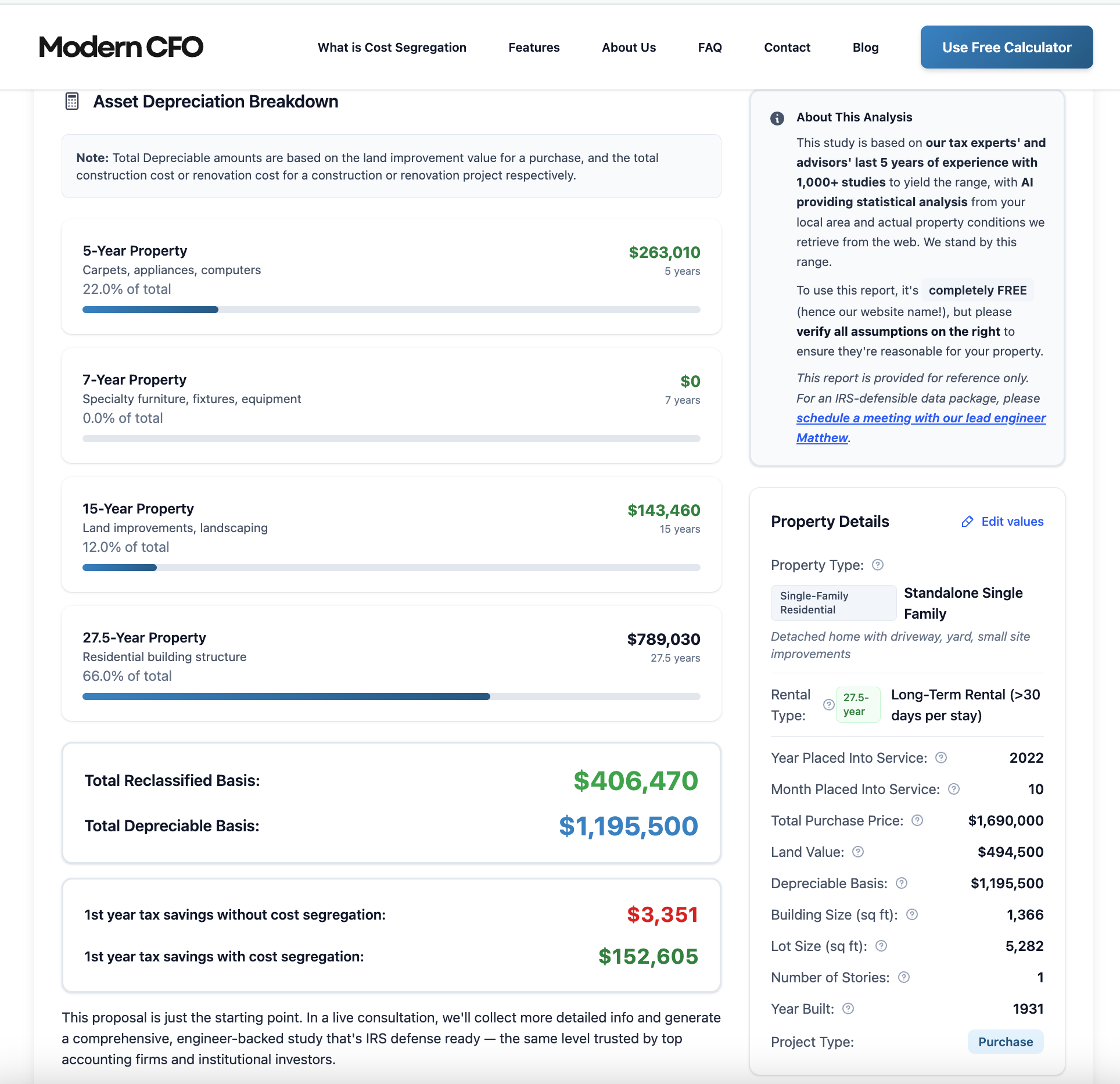Click the help icon beside Year Built

(848, 1009)
